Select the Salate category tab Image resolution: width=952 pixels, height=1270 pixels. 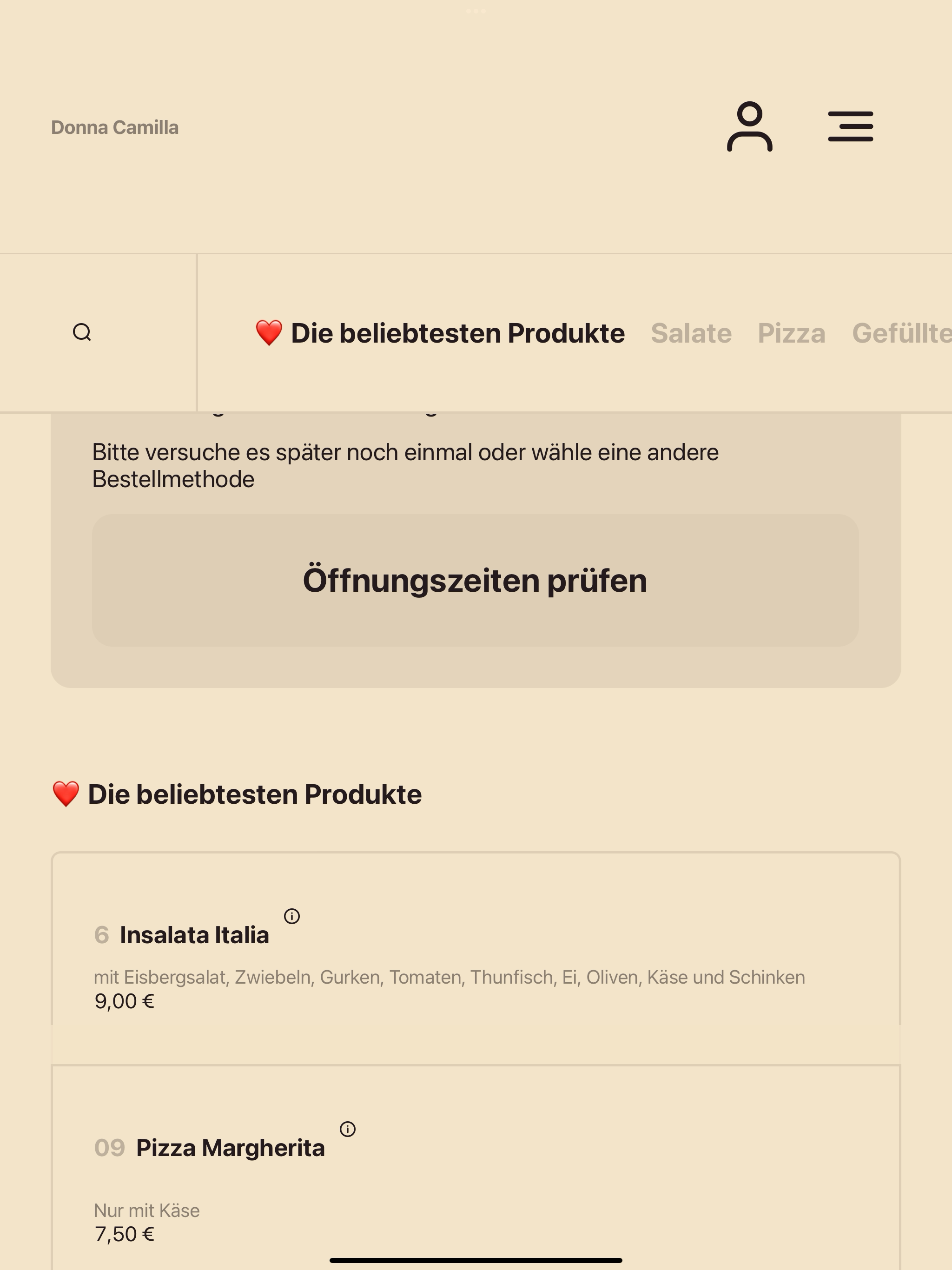pos(691,334)
